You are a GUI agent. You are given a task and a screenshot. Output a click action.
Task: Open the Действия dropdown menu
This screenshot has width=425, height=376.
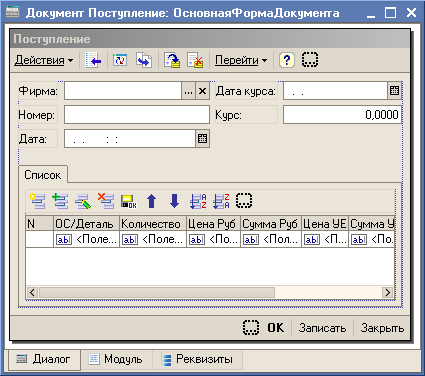[x=44, y=60]
